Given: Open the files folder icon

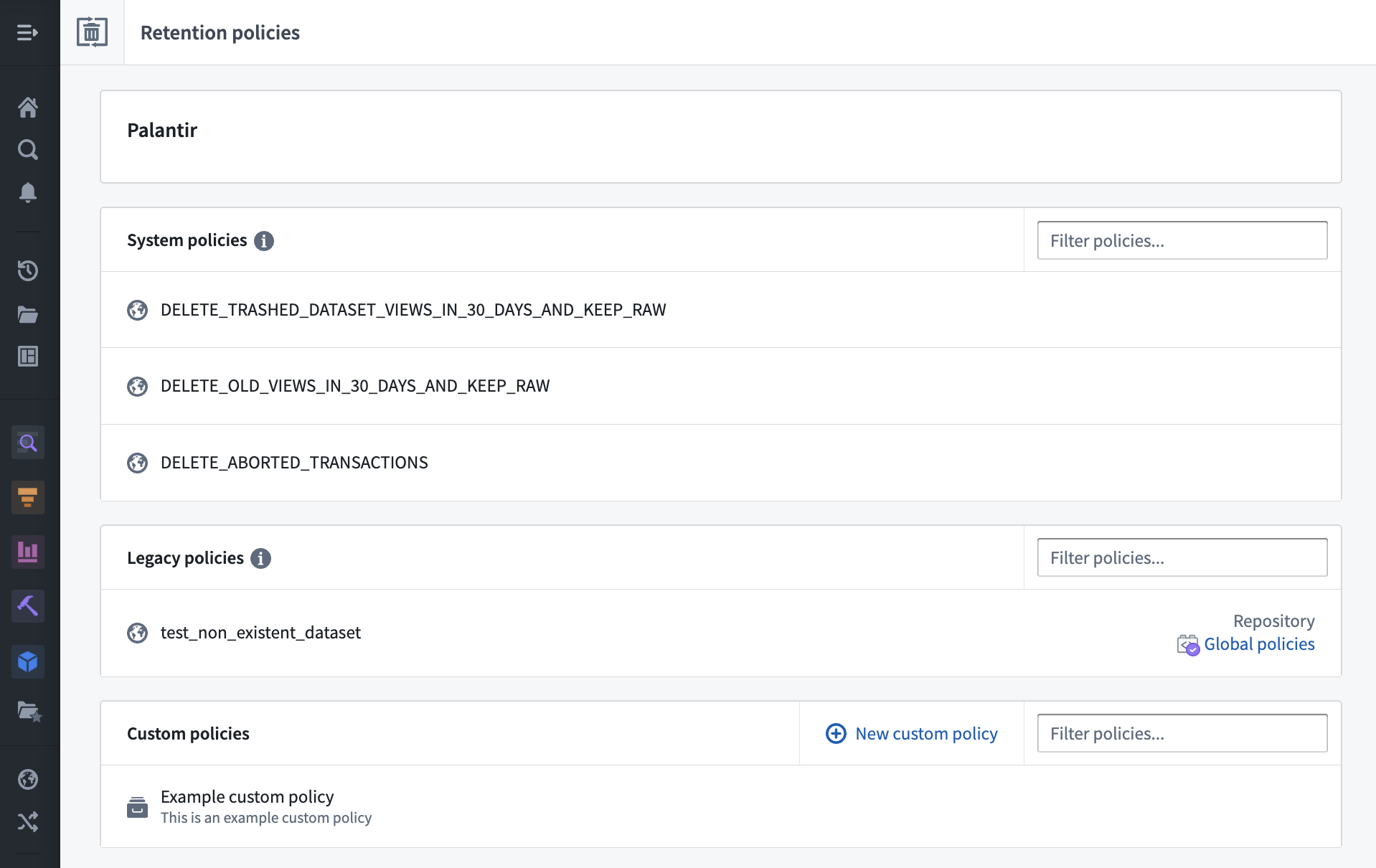Looking at the screenshot, I should pos(28,314).
